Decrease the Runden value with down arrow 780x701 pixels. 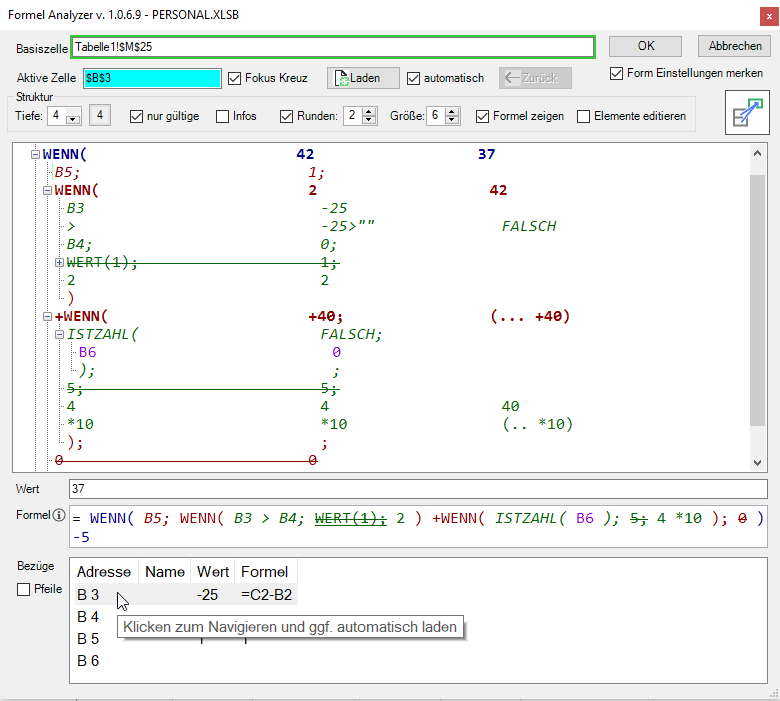[x=369, y=120]
